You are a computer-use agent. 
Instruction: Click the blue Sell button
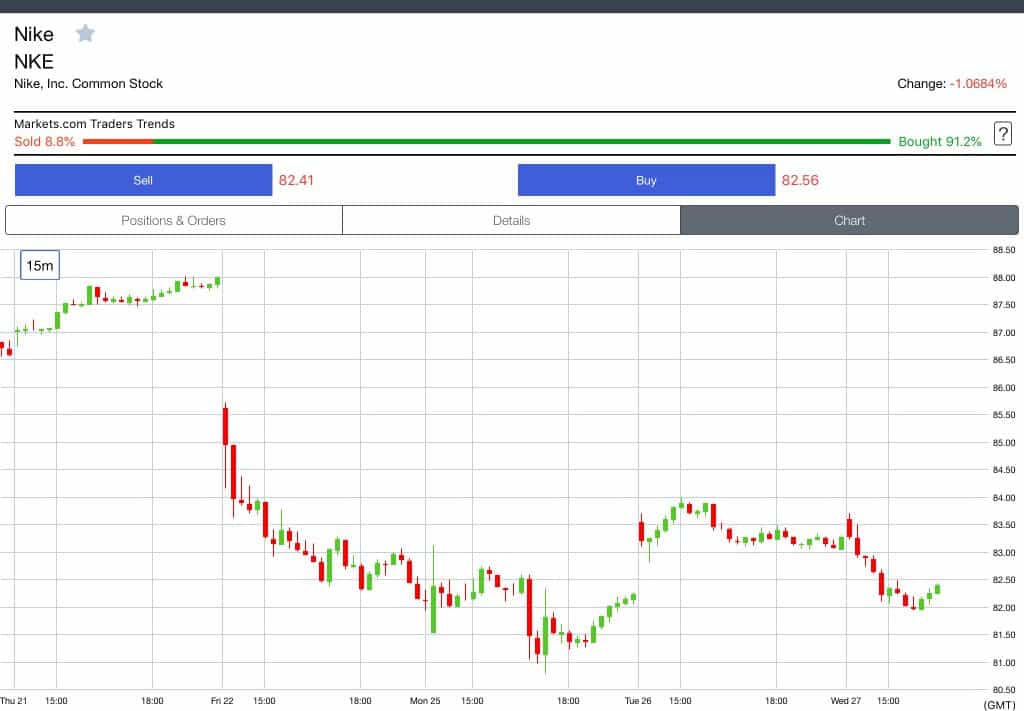click(143, 180)
